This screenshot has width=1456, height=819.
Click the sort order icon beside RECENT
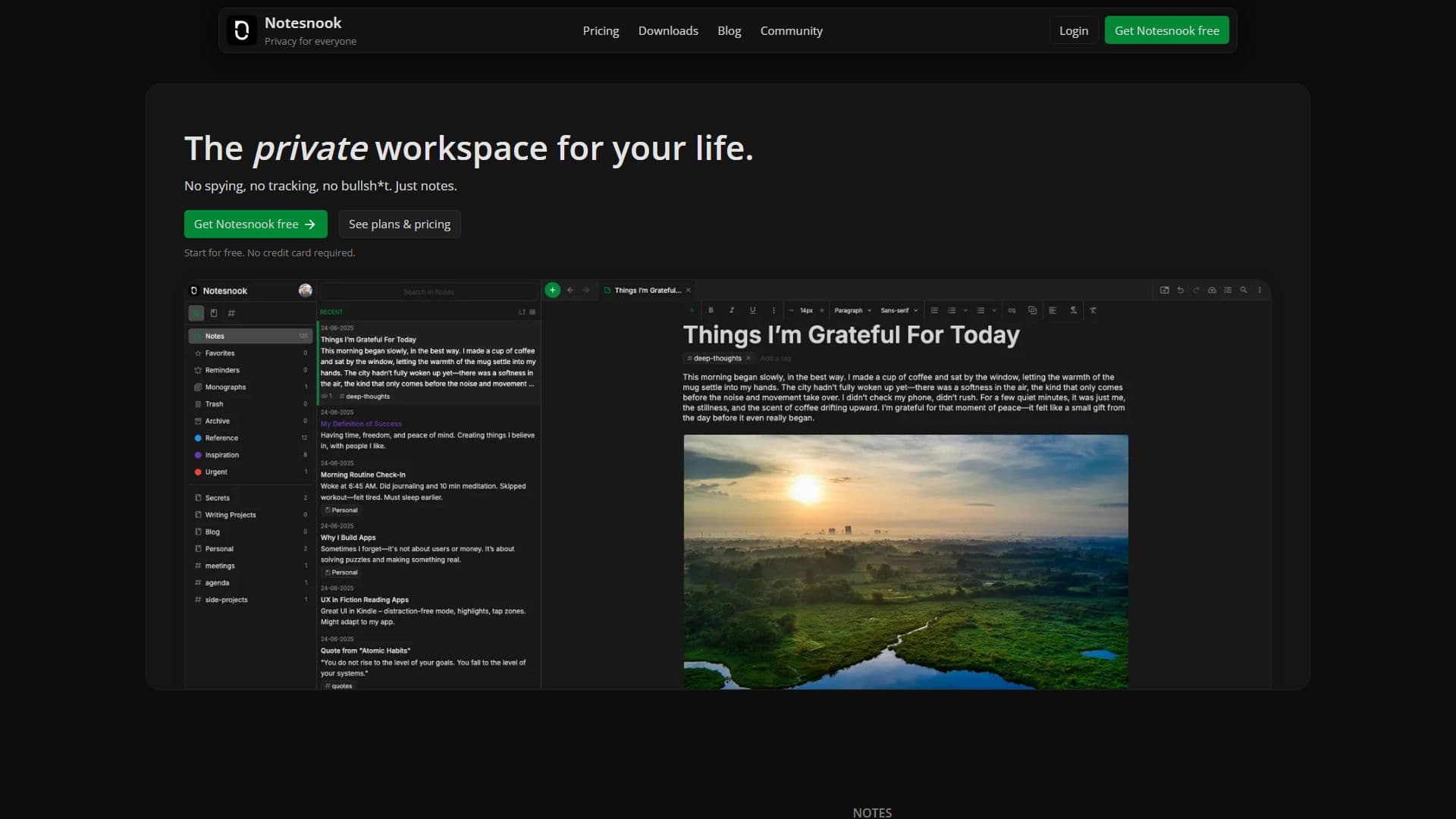(522, 312)
